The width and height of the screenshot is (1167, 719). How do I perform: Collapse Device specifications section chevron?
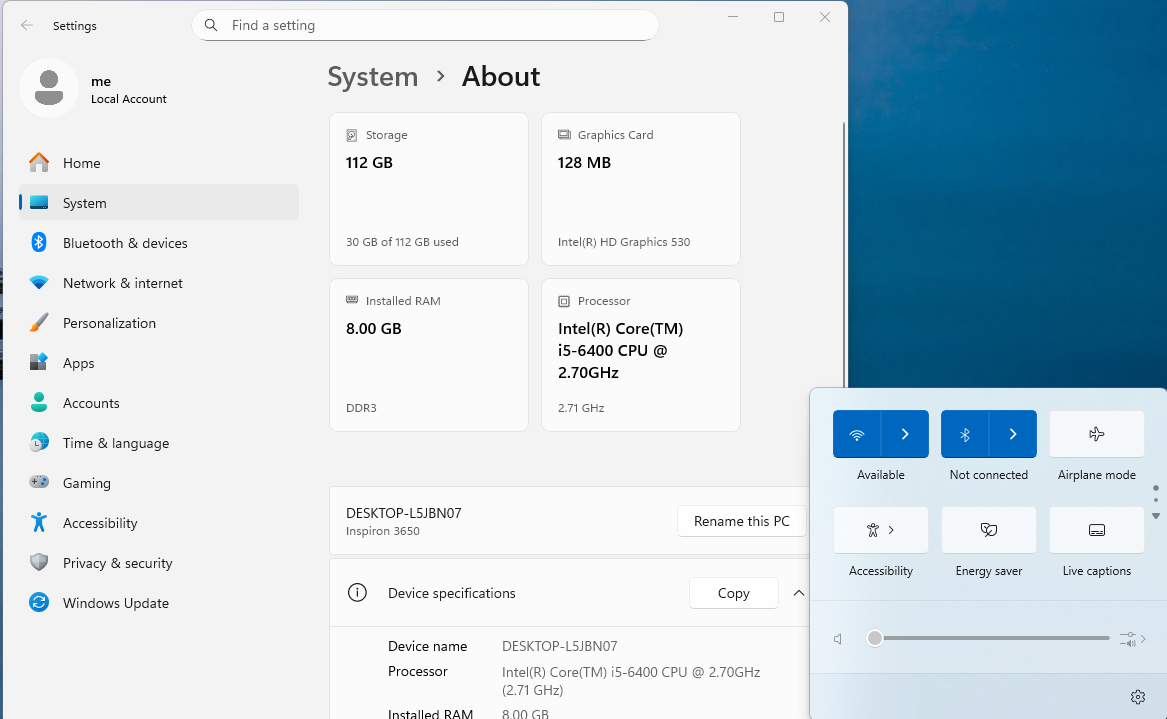point(799,592)
